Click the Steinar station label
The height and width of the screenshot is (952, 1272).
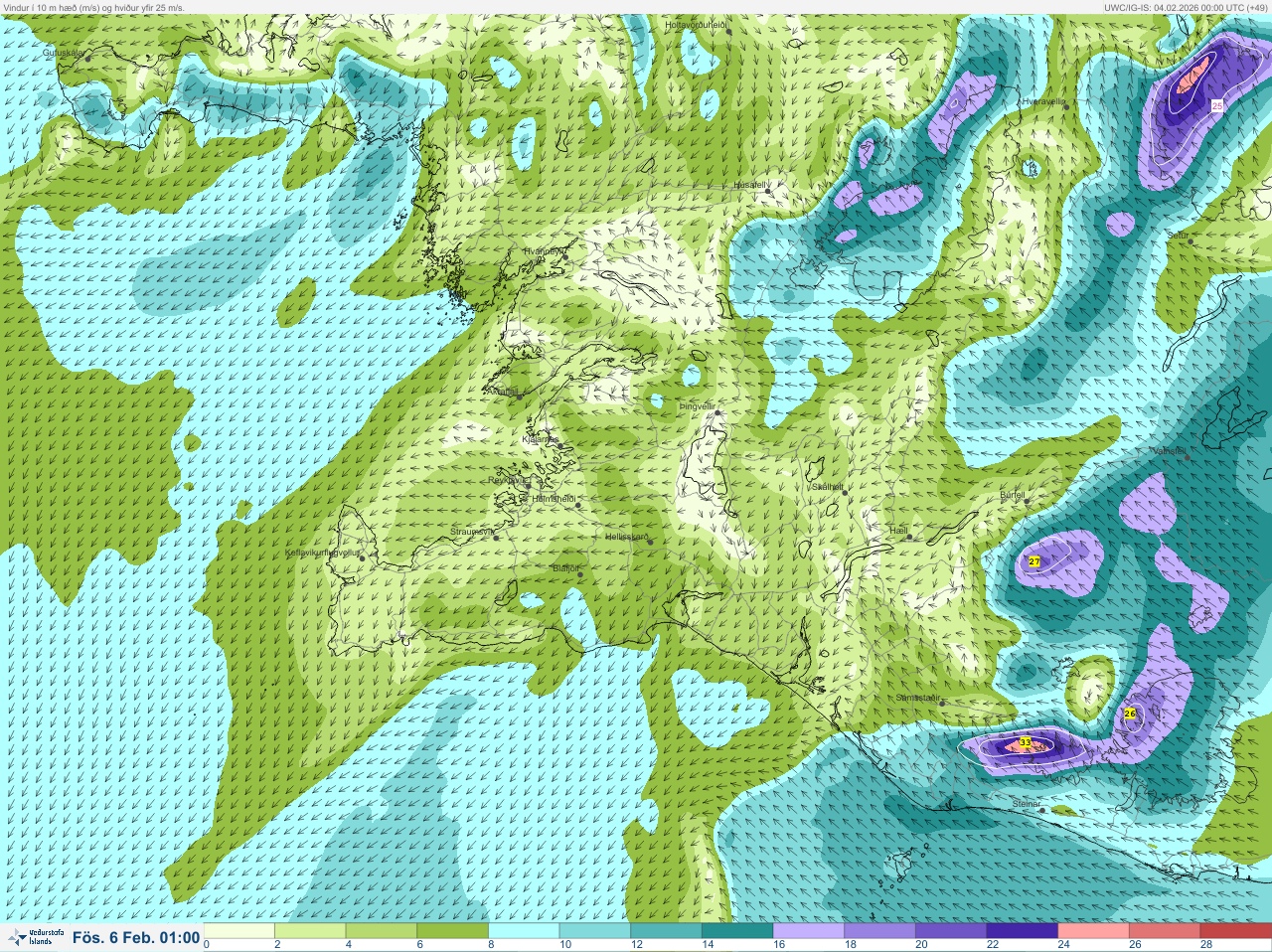[x=1026, y=803]
